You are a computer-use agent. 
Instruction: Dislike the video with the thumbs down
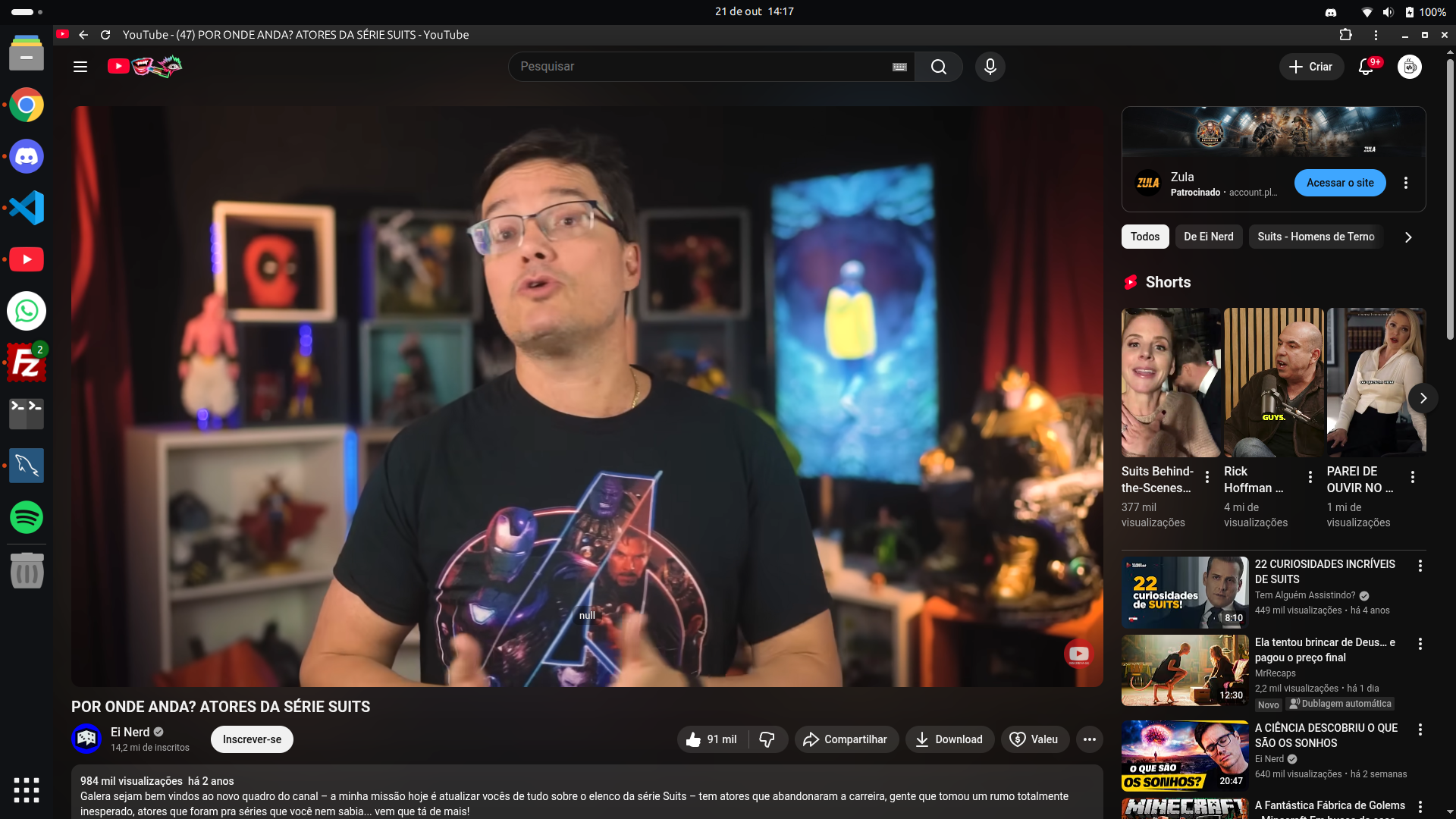pyautogui.click(x=767, y=739)
